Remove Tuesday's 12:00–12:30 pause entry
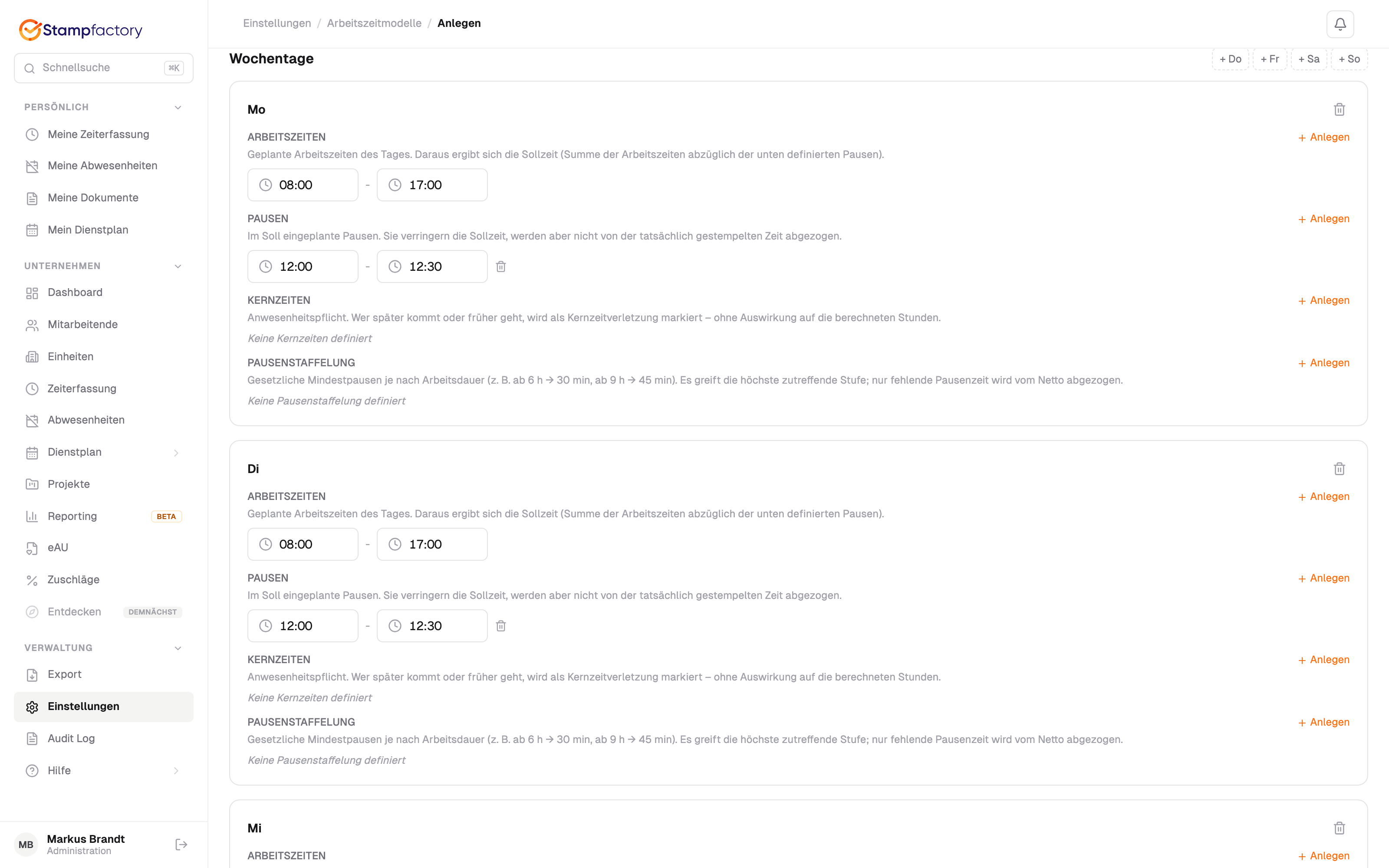This screenshot has width=1389, height=868. pos(501,626)
